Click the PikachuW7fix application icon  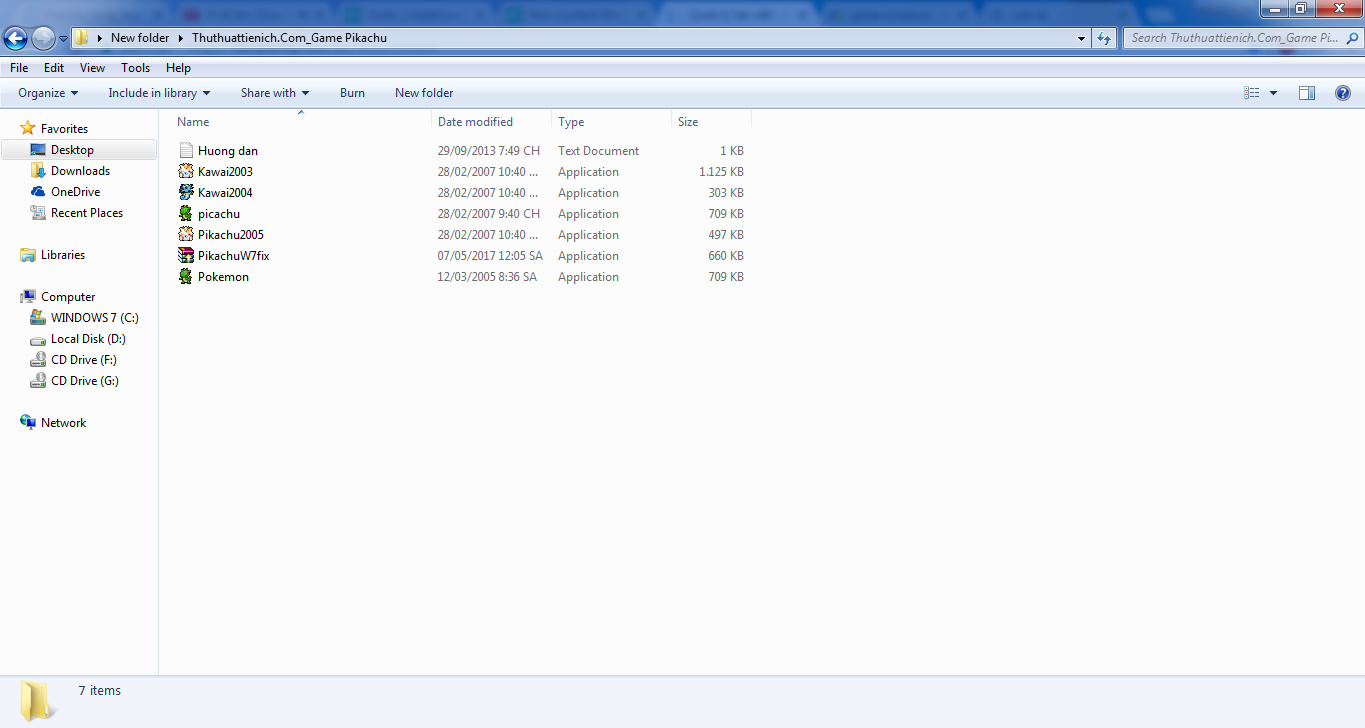[x=185, y=256]
